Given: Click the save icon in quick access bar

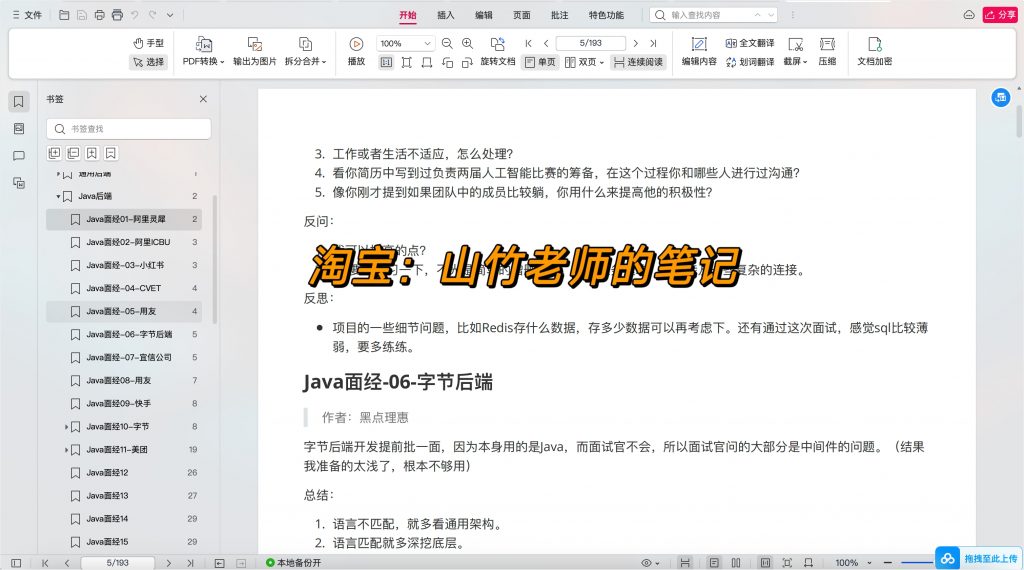Looking at the screenshot, I should pyautogui.click(x=82, y=15).
